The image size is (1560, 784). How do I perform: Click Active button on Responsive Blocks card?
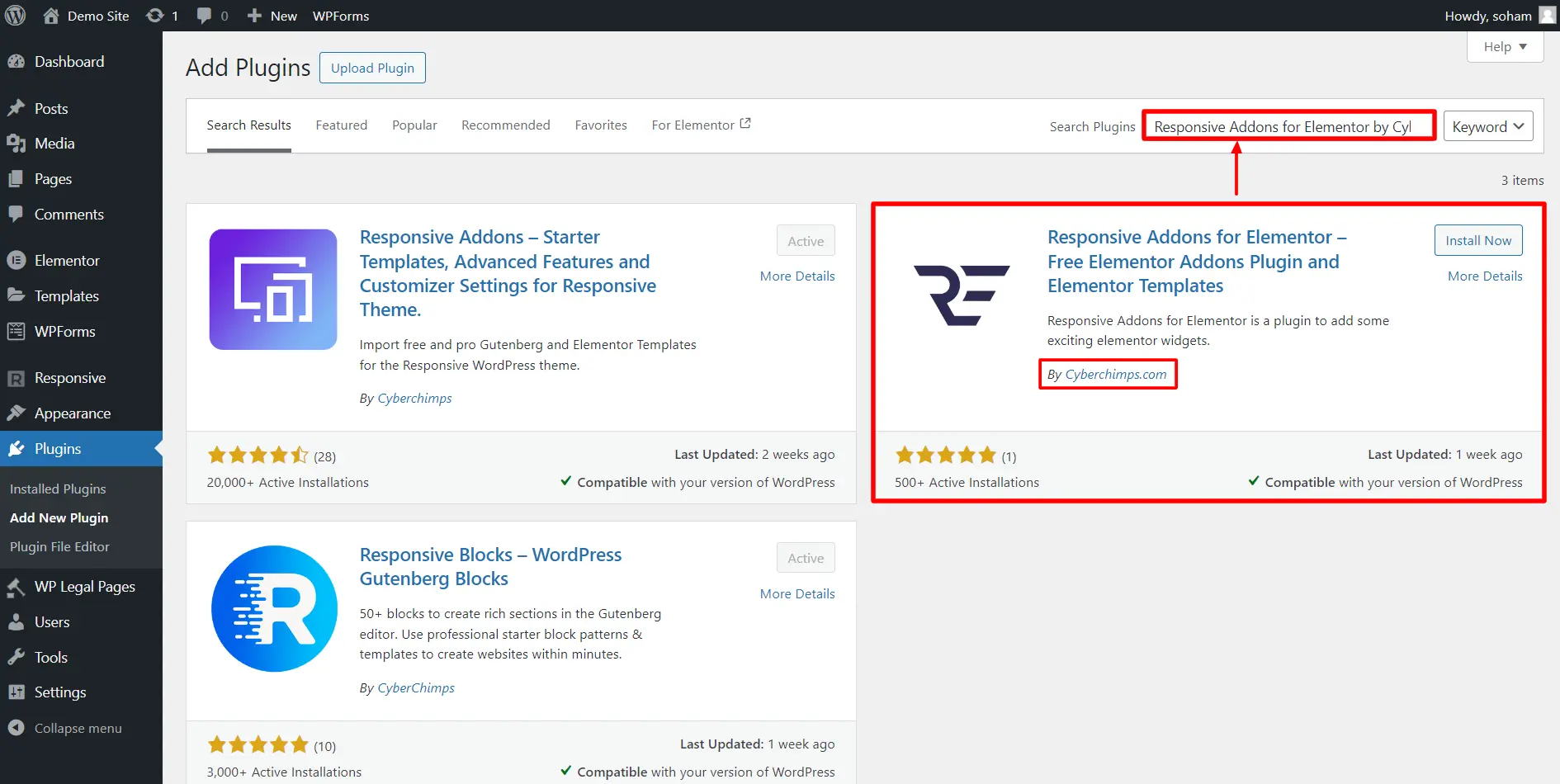coord(806,558)
